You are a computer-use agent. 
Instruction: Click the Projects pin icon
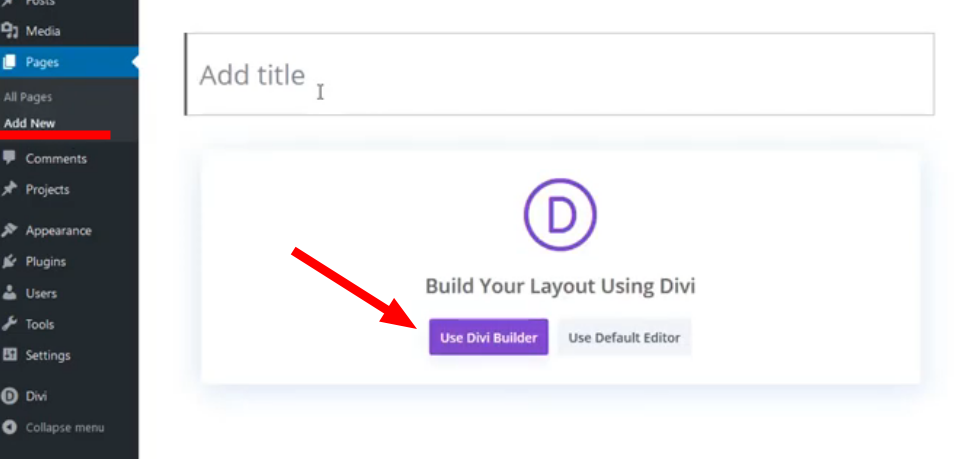click(x=10, y=189)
